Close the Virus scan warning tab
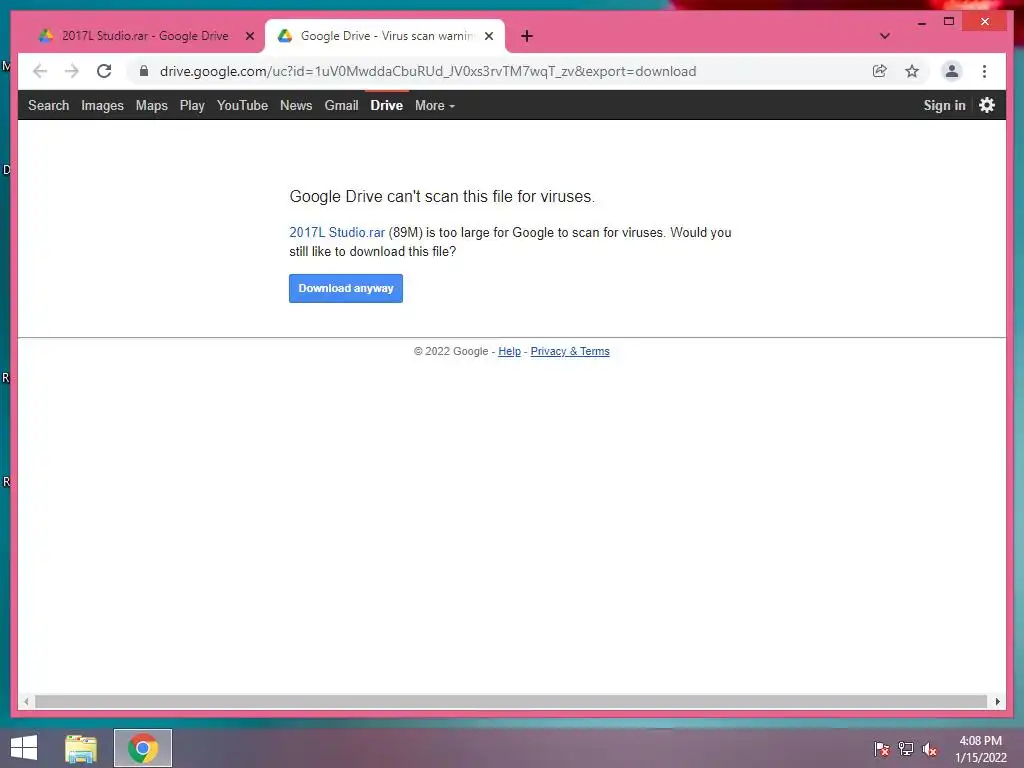Image resolution: width=1024 pixels, height=768 pixels. (489, 36)
